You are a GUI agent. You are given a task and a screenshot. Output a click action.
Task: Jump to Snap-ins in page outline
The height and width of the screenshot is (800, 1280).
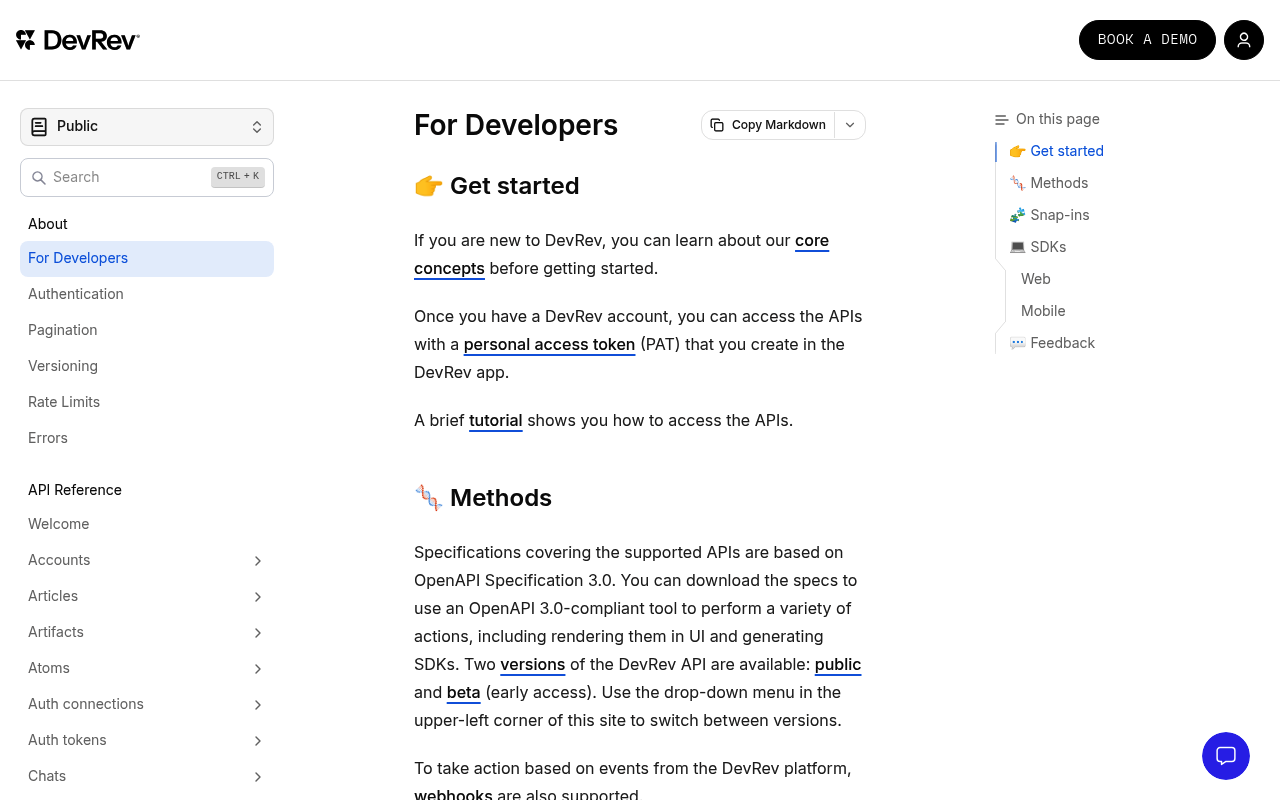(x=1049, y=215)
